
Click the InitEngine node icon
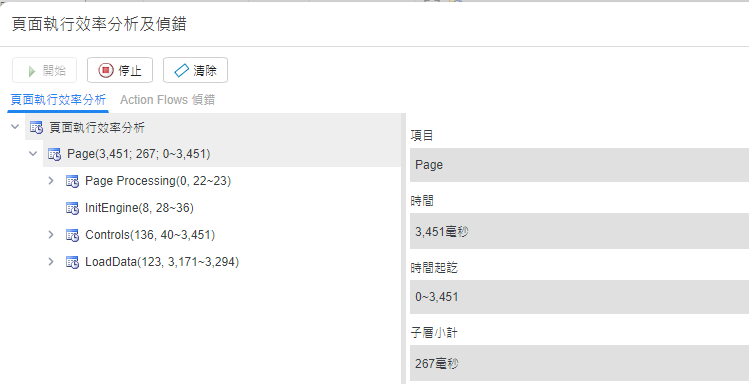pyautogui.click(x=72, y=208)
